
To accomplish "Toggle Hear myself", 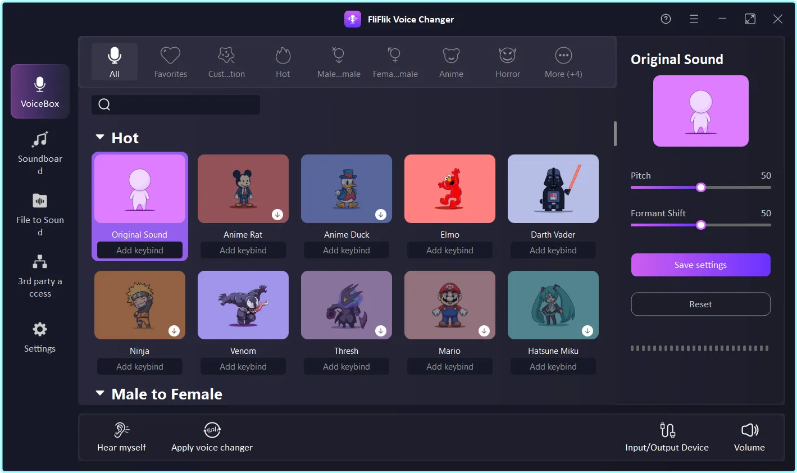I will [121, 437].
